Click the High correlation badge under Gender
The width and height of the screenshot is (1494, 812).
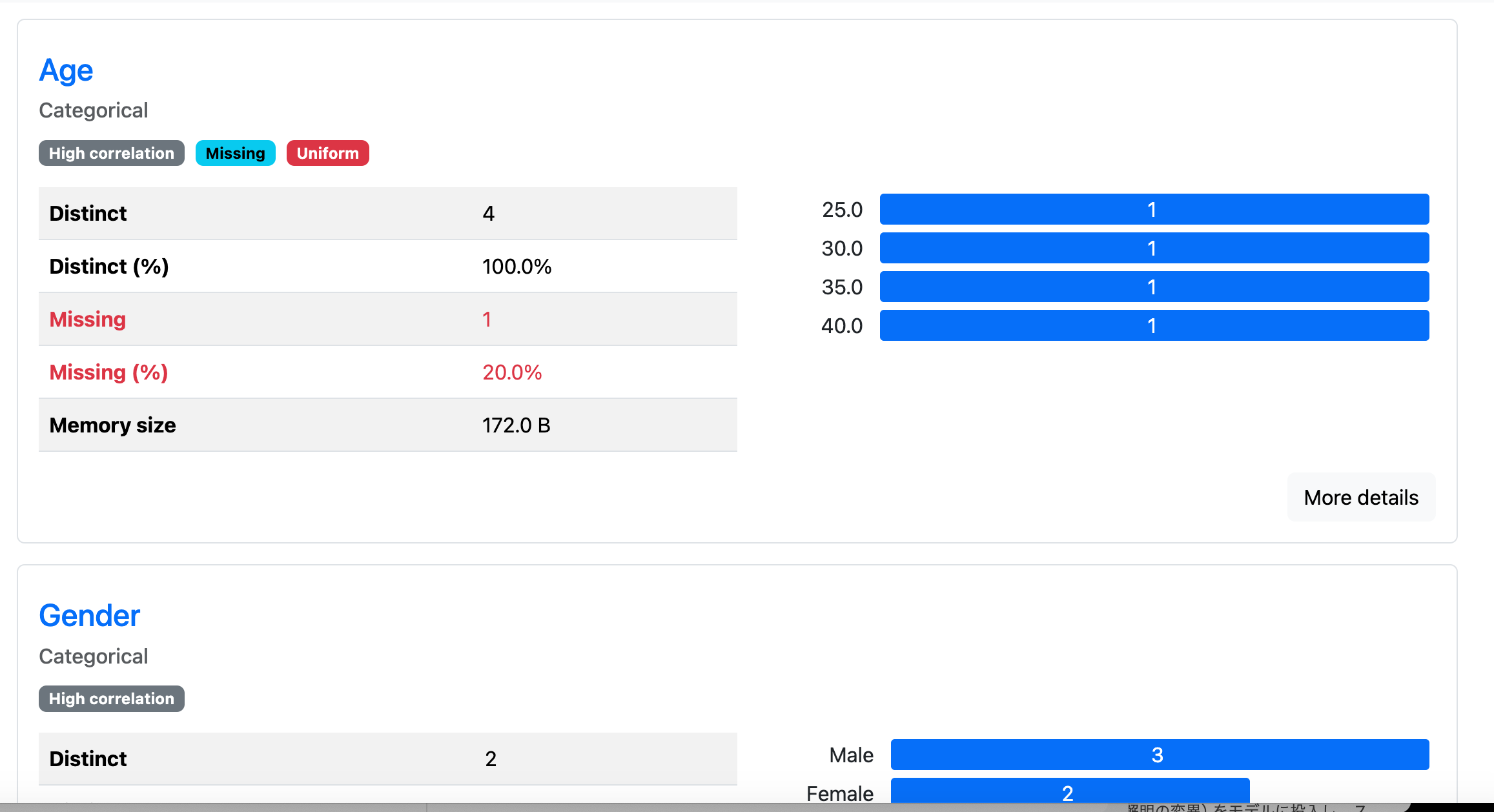click(111, 699)
